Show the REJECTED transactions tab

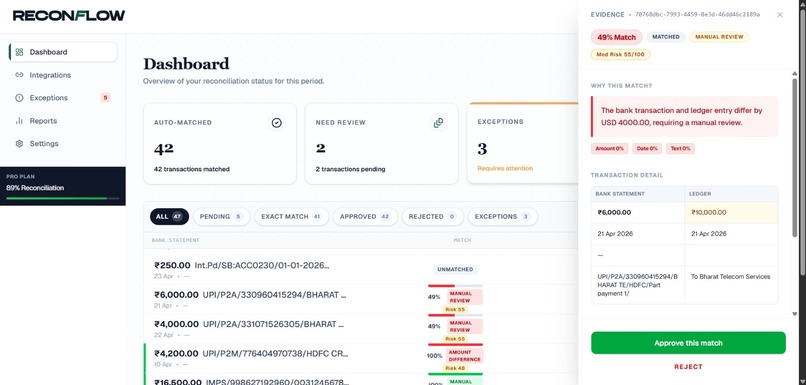tap(432, 216)
